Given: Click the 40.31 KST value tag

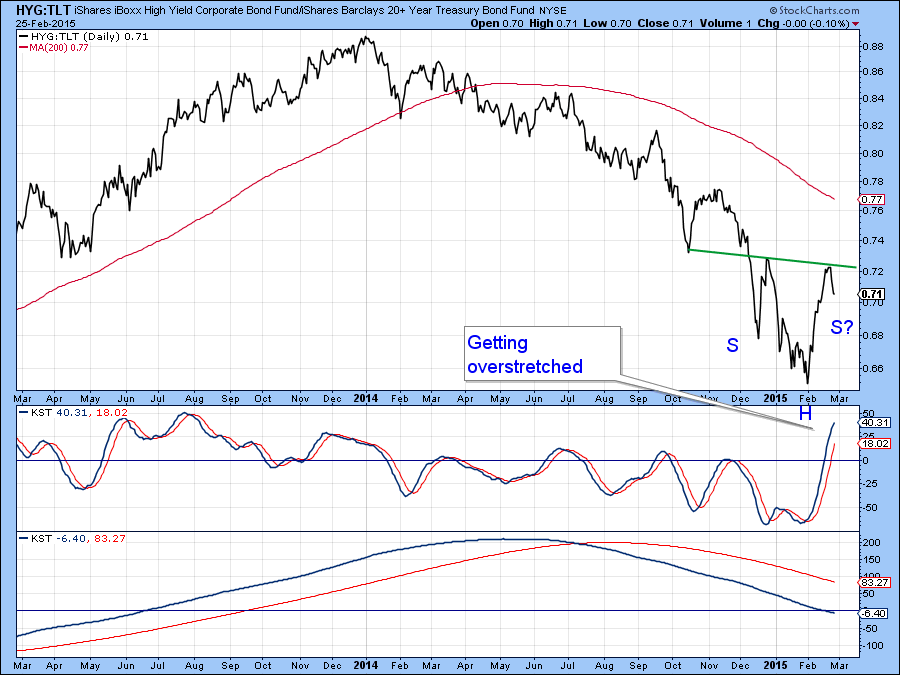Looking at the screenshot, I should pos(875,422).
